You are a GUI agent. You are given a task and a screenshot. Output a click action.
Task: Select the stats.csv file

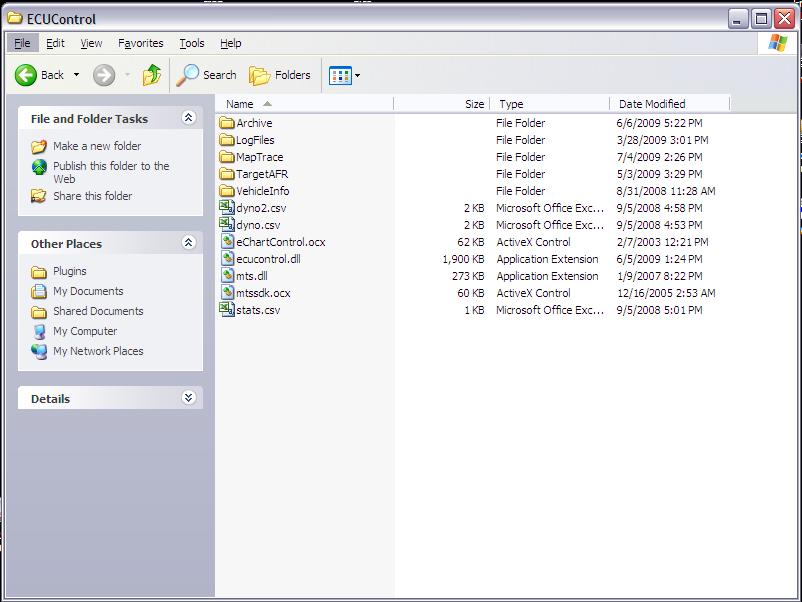(x=258, y=310)
